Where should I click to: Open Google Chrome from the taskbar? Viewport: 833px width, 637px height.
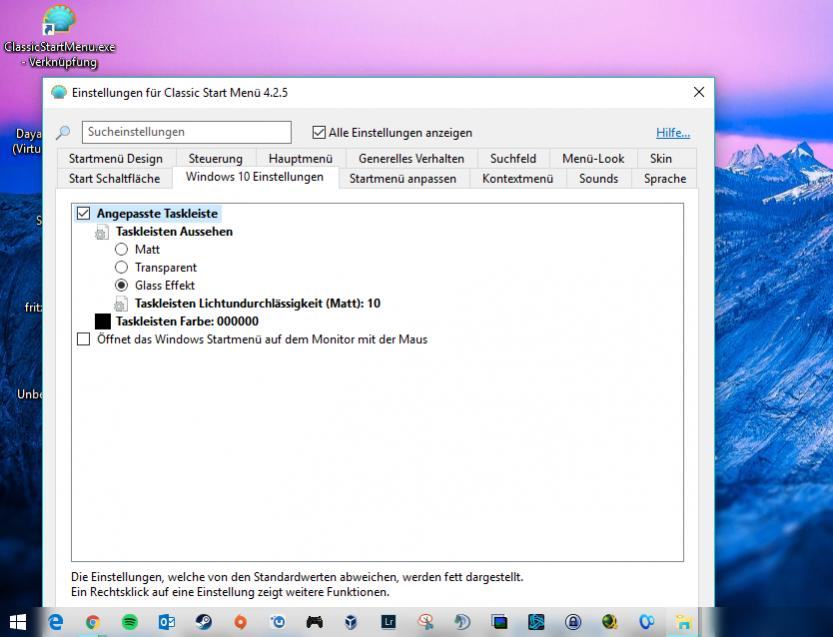pos(93,622)
